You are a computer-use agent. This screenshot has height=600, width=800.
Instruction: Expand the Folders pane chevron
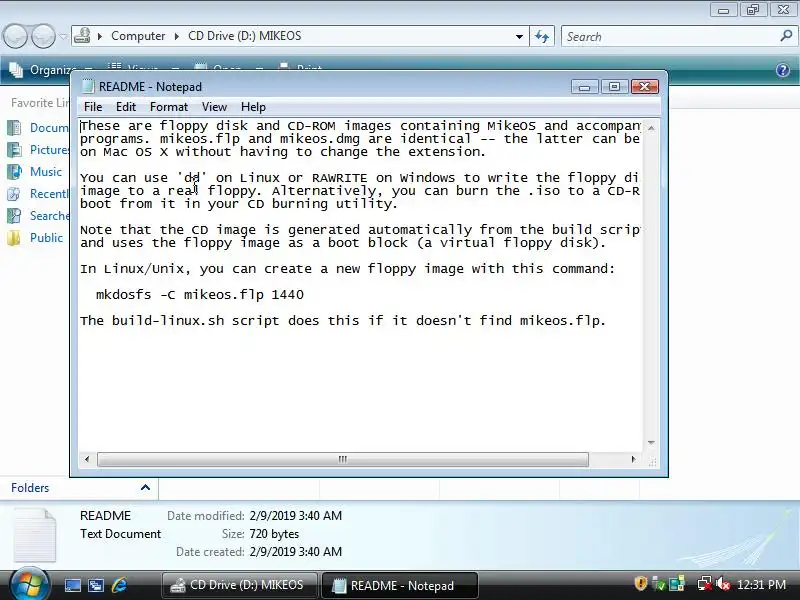tap(145, 487)
